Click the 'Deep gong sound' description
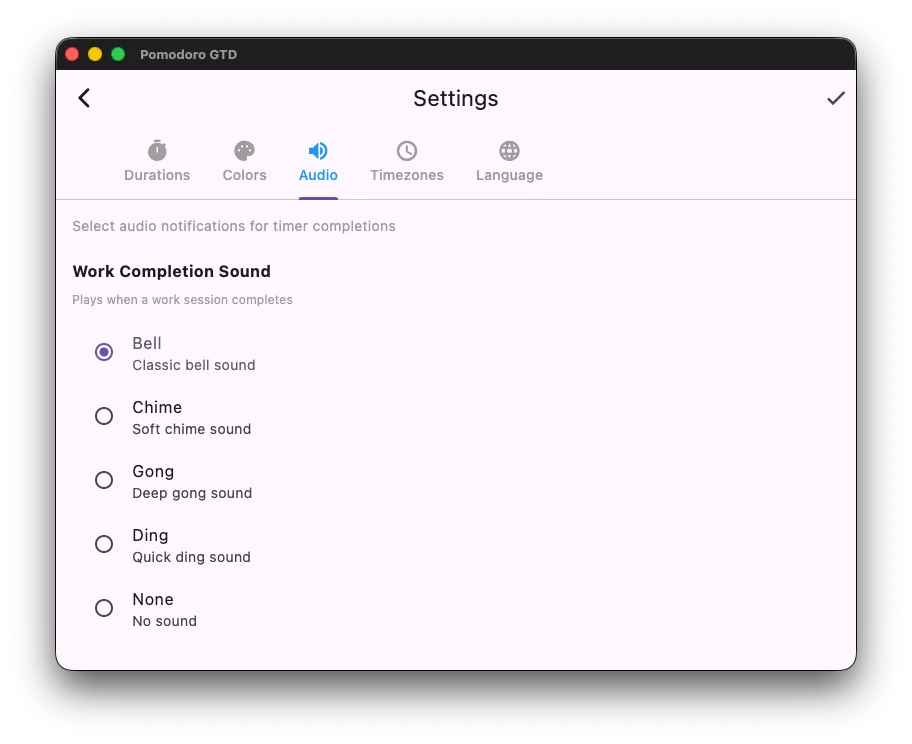This screenshot has width=912, height=744. pyautogui.click(x=192, y=494)
